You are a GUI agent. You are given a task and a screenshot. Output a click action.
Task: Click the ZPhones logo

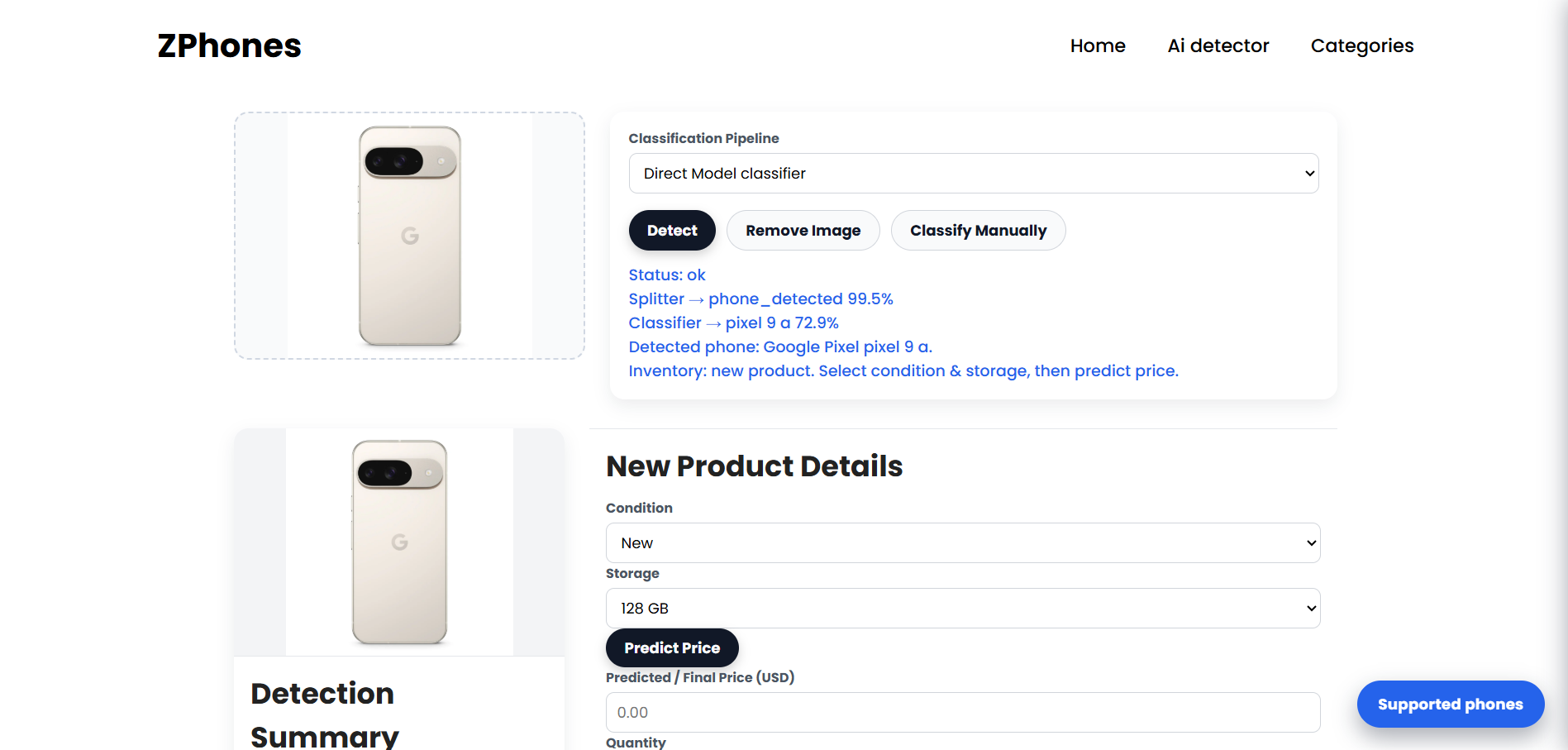click(229, 45)
